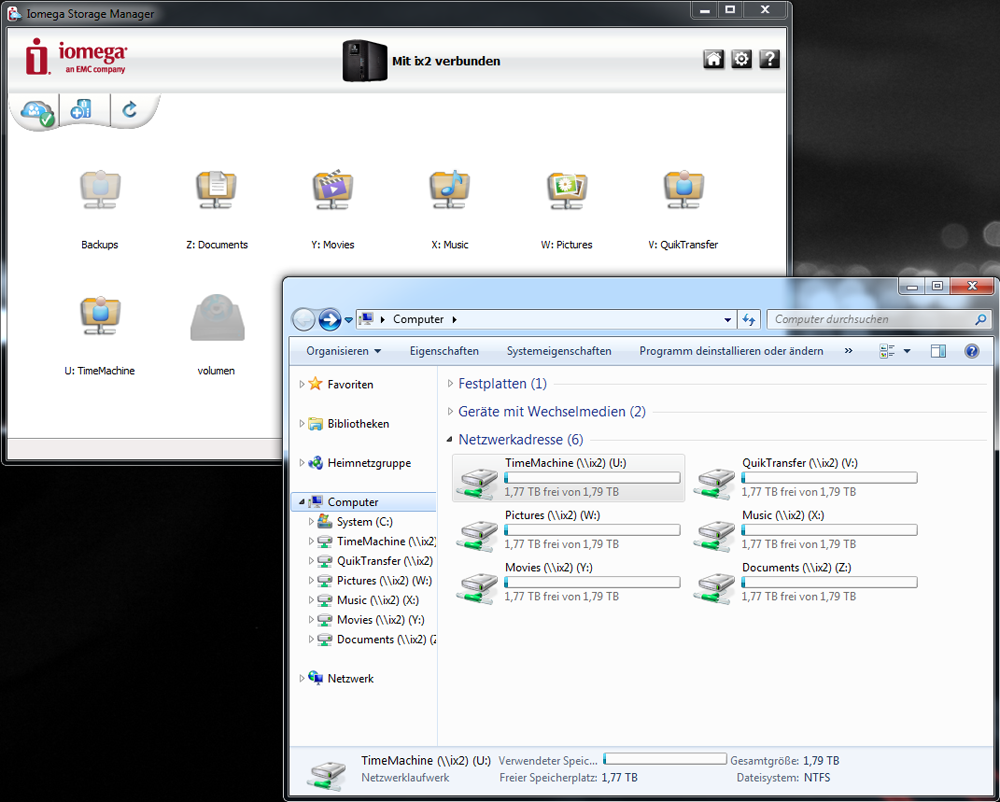Open view options dropdown arrow
This screenshot has width=1000, height=802.
coord(907,351)
